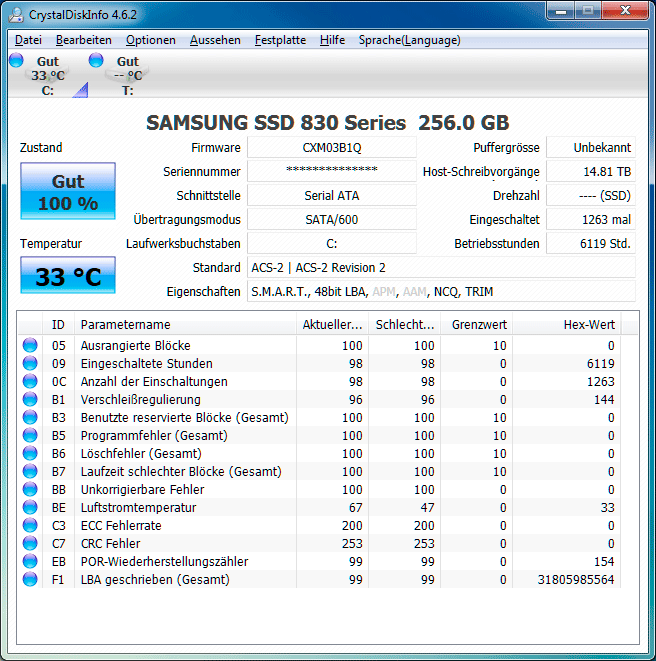
Task: Click status icon for Unkorrigierbare Fehler
Action: tap(30, 489)
